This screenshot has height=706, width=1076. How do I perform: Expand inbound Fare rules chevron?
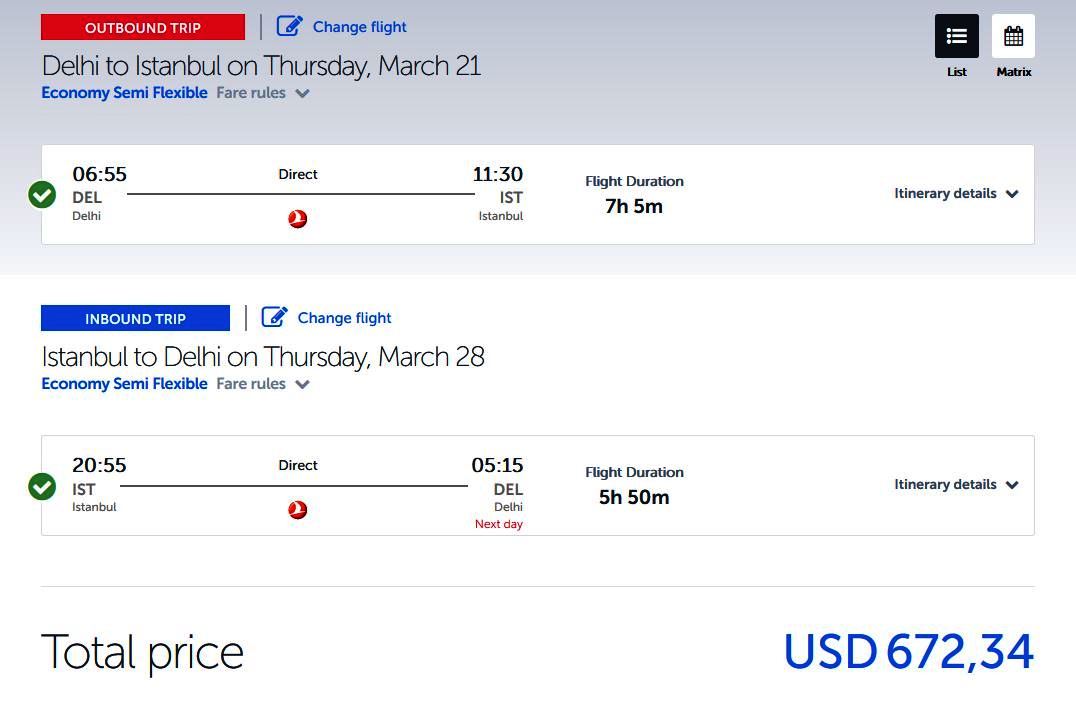tap(303, 384)
